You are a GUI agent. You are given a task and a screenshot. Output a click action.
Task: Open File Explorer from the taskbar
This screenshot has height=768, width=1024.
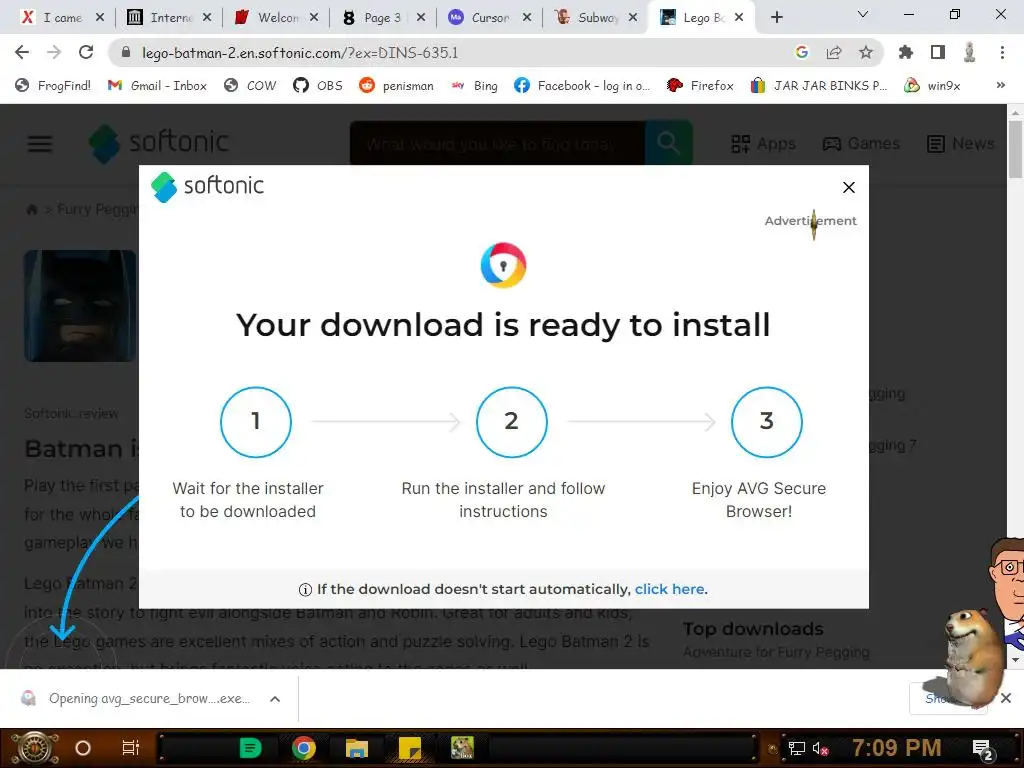tap(357, 748)
